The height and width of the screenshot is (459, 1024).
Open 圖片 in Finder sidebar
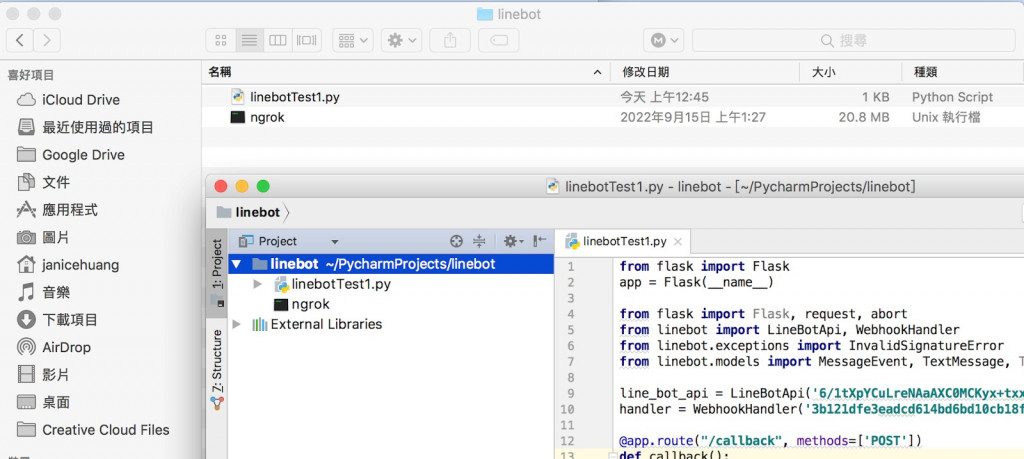click(43, 237)
